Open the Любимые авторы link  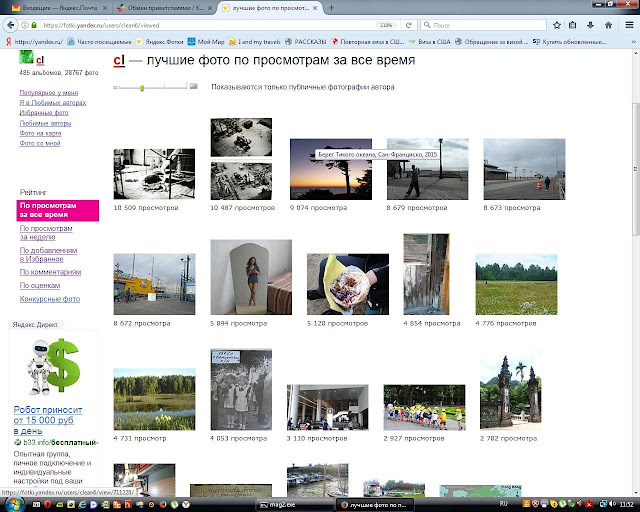pos(45,123)
